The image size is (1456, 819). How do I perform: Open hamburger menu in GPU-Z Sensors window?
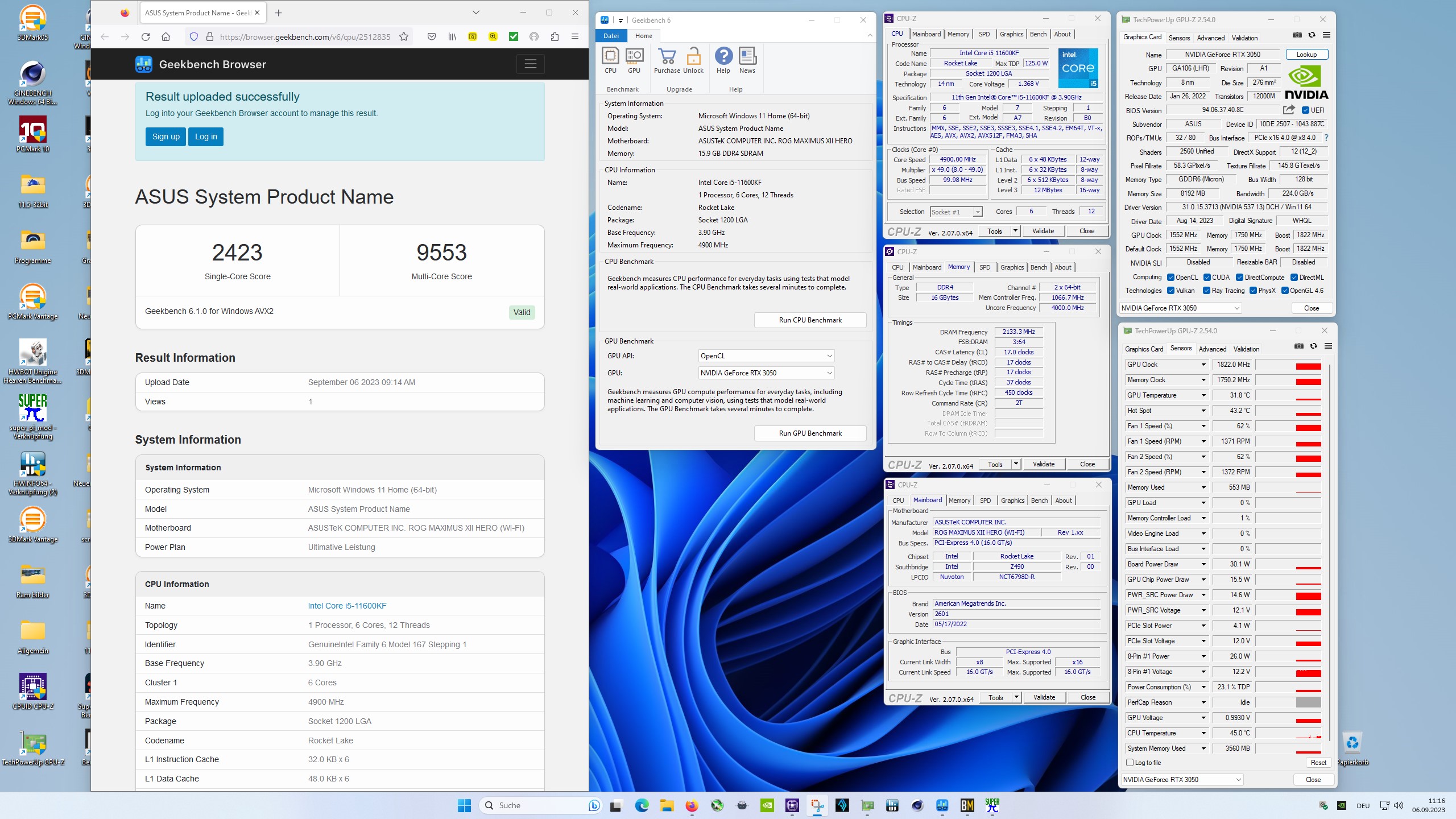1329,346
